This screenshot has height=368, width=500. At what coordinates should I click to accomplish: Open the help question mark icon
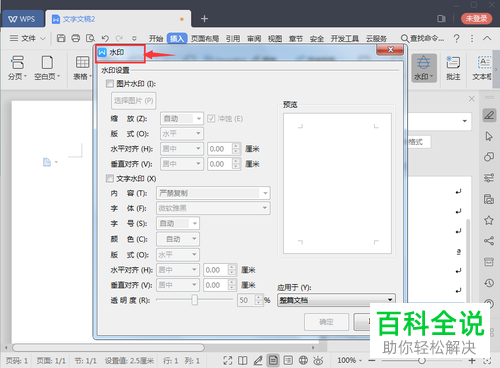pyautogui.click(x=456, y=38)
